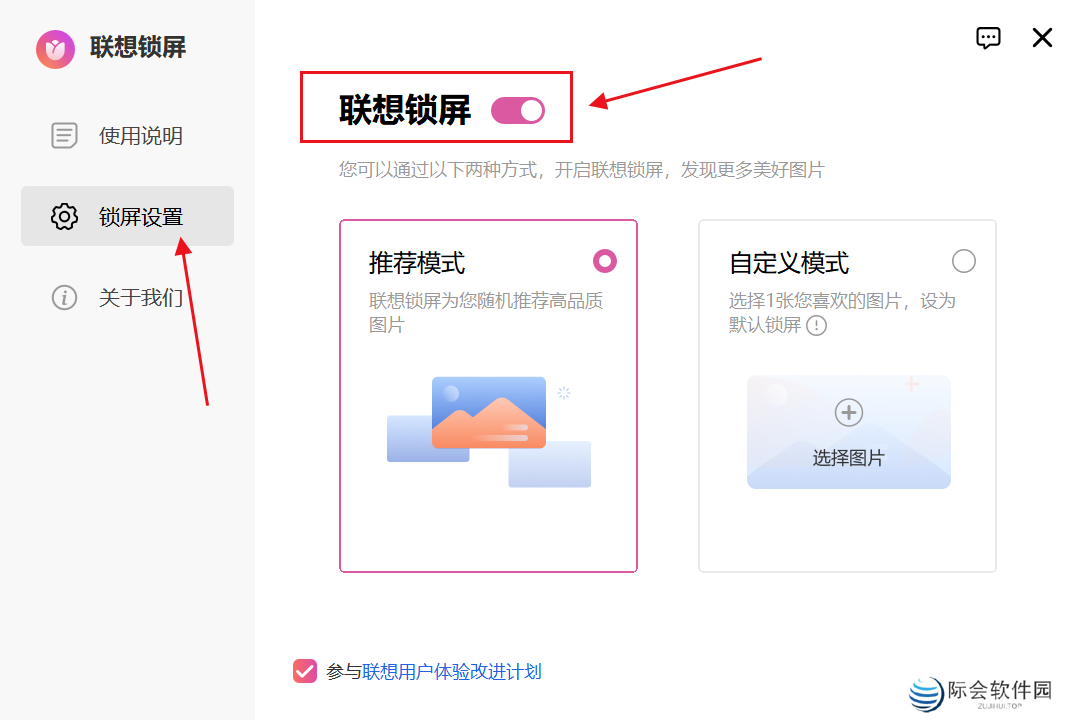This screenshot has height=720, width=1080.
Task: Select the 推荐模式 radio button
Action: pos(604,261)
